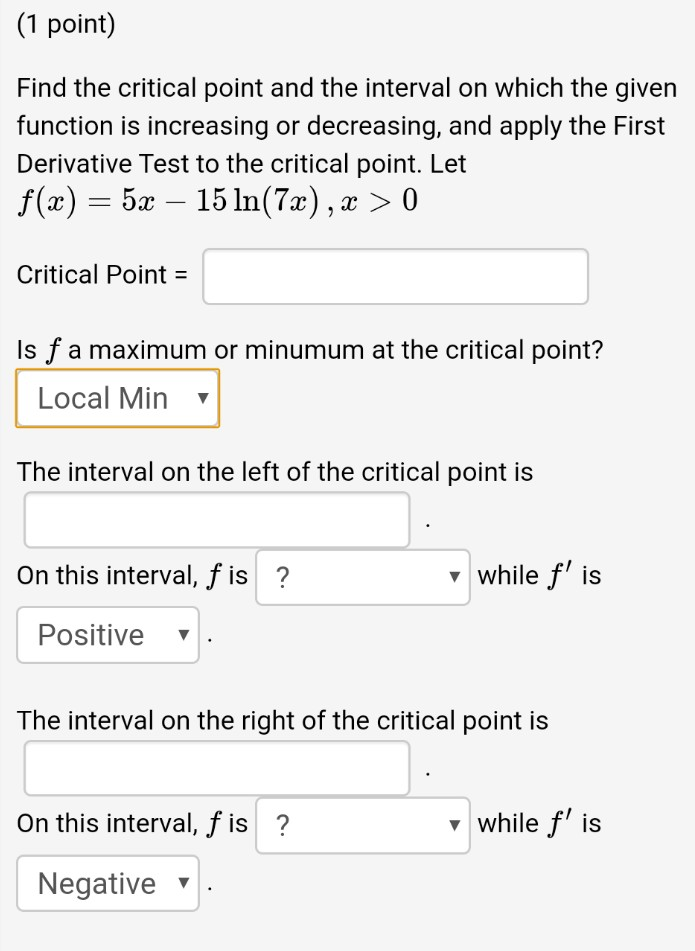
Task: Click the arrow on the first '?' dropdown
Action: pos(454,578)
